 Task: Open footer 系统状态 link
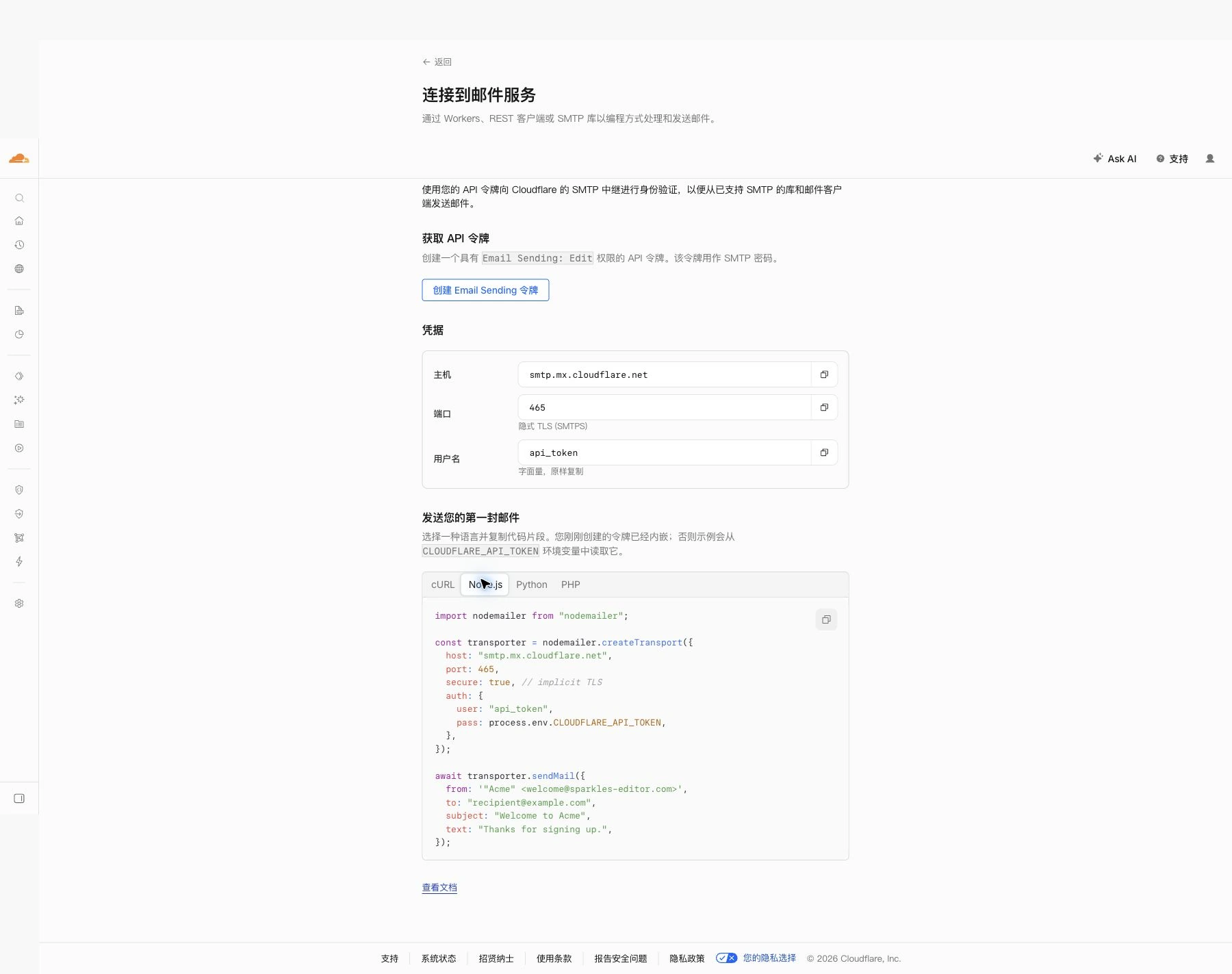click(439, 958)
